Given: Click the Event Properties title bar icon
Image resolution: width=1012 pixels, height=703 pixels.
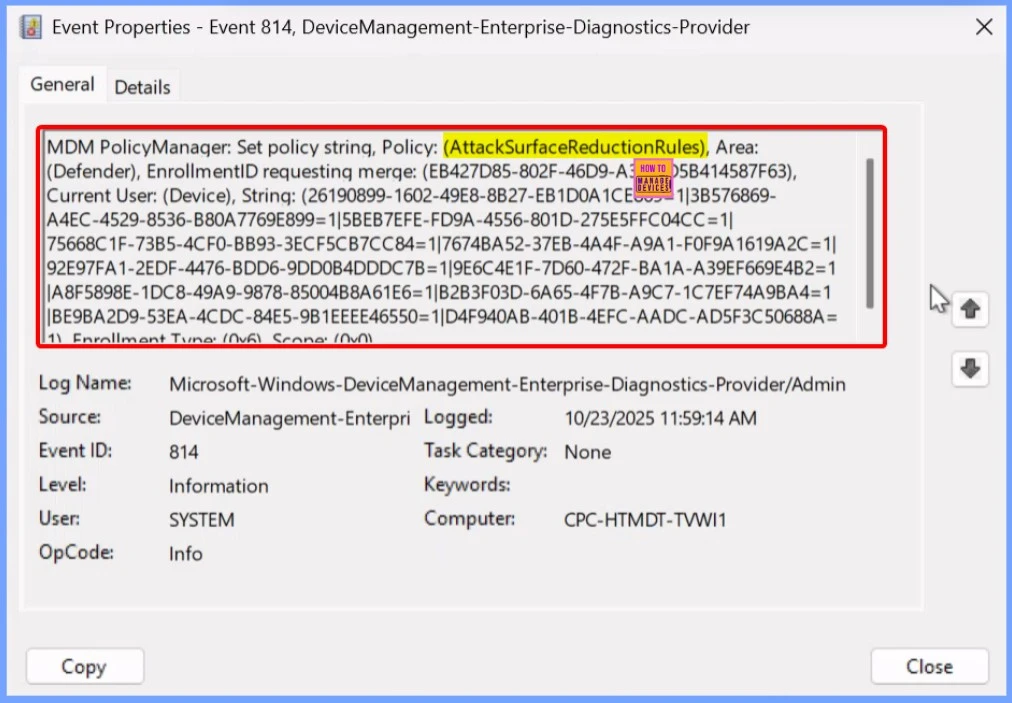Looking at the screenshot, I should click(31, 28).
